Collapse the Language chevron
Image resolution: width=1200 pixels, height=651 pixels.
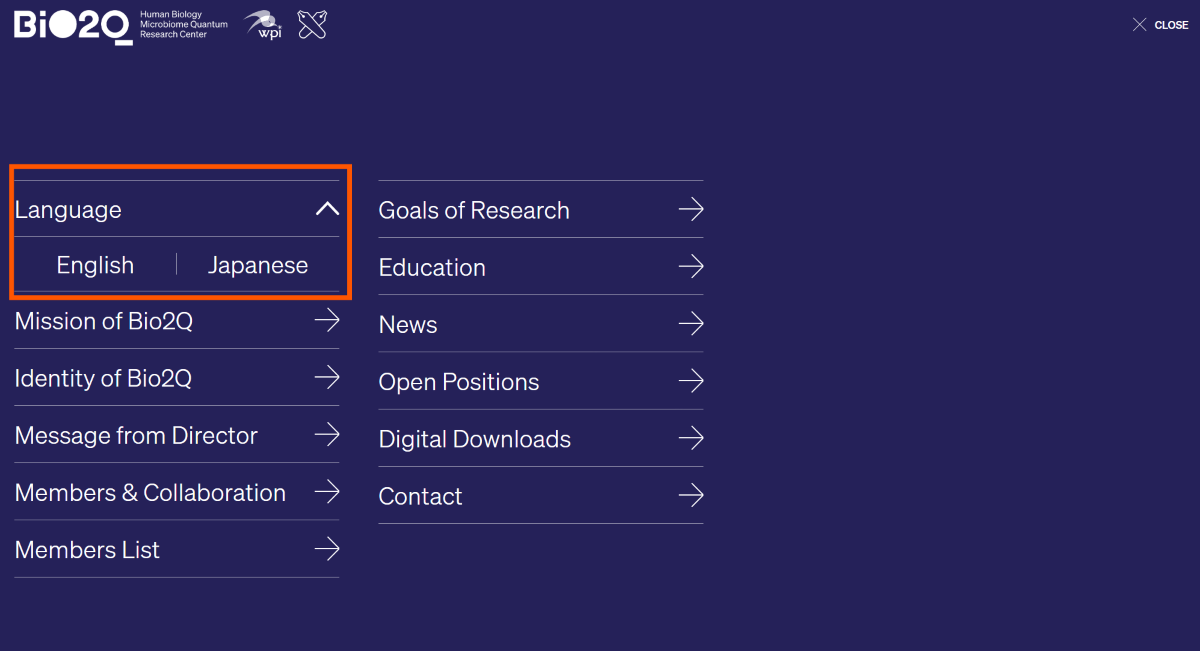(327, 209)
